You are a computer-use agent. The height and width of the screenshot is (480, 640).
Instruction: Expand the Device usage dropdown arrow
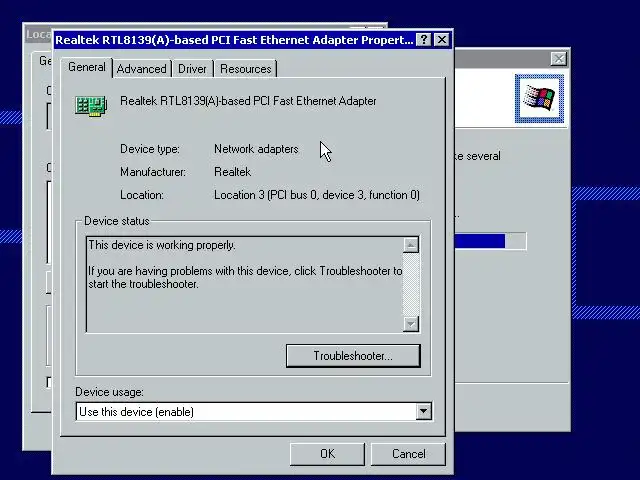tap(424, 411)
